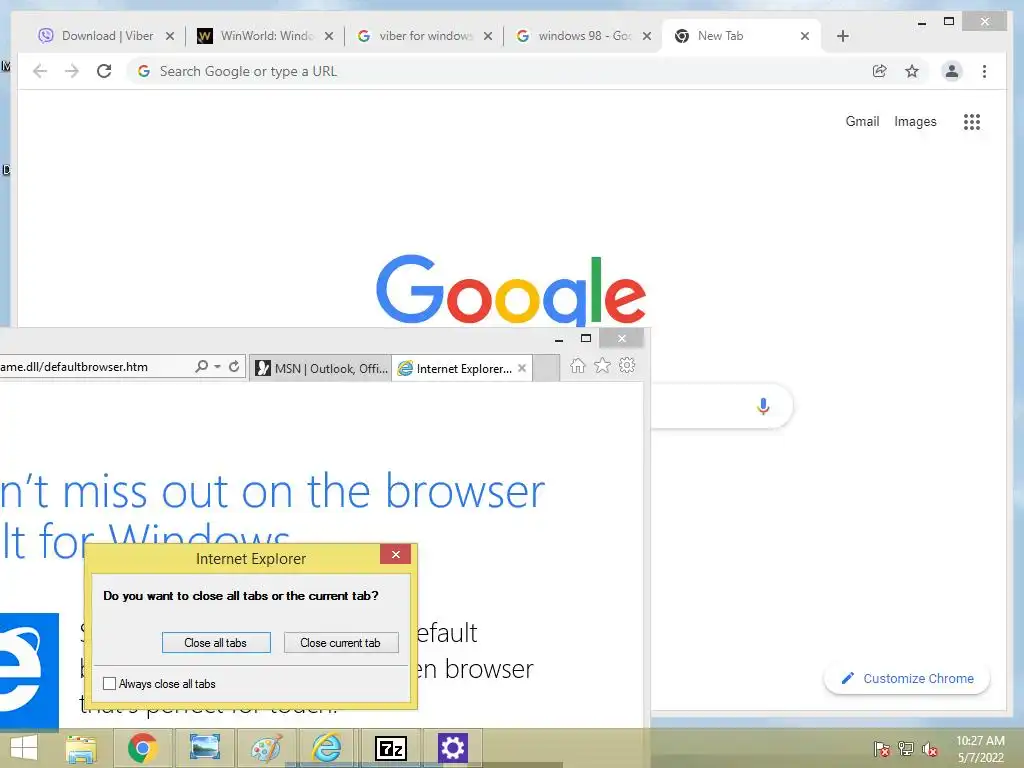Reload the page in Chrome

pos(104,71)
